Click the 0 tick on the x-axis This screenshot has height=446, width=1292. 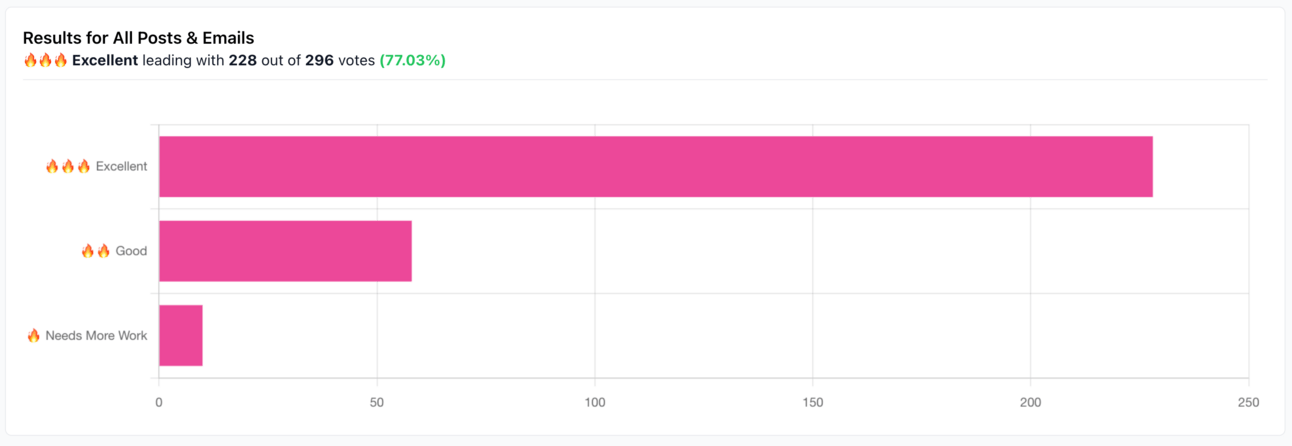[x=159, y=402]
